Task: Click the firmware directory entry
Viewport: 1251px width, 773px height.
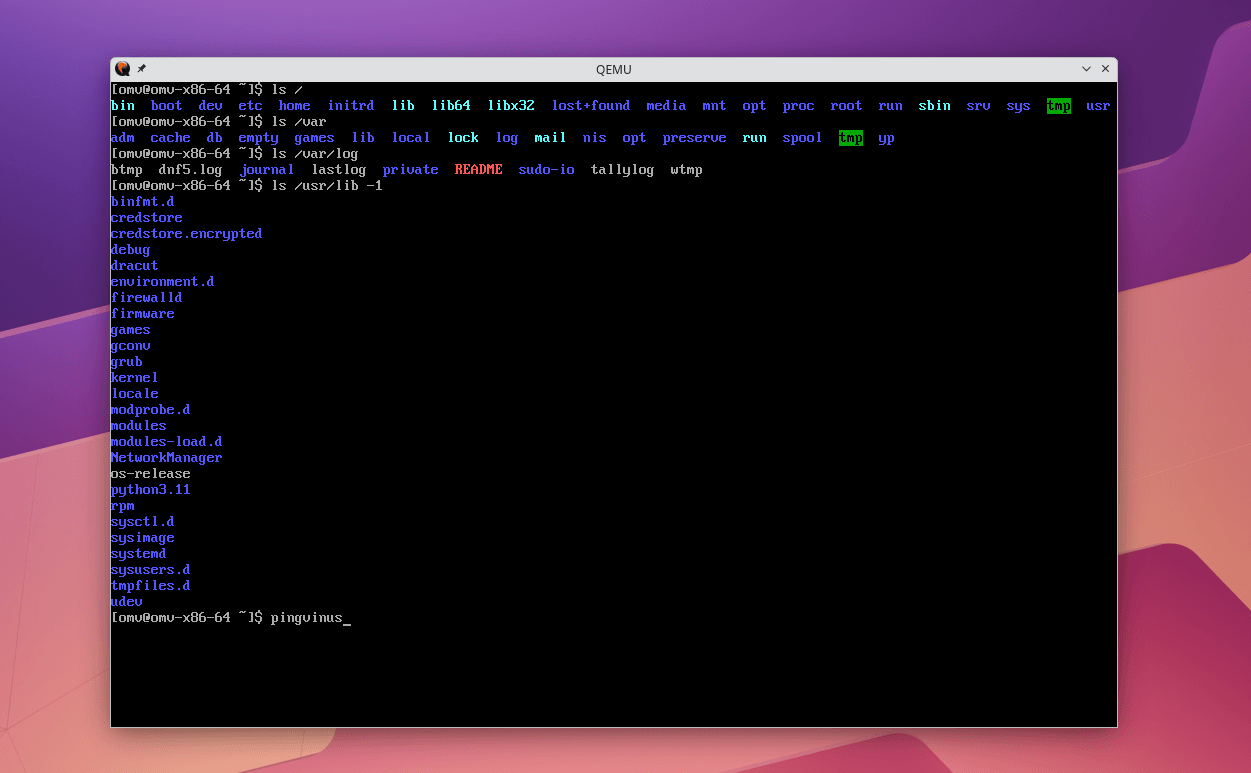Action: pos(143,314)
